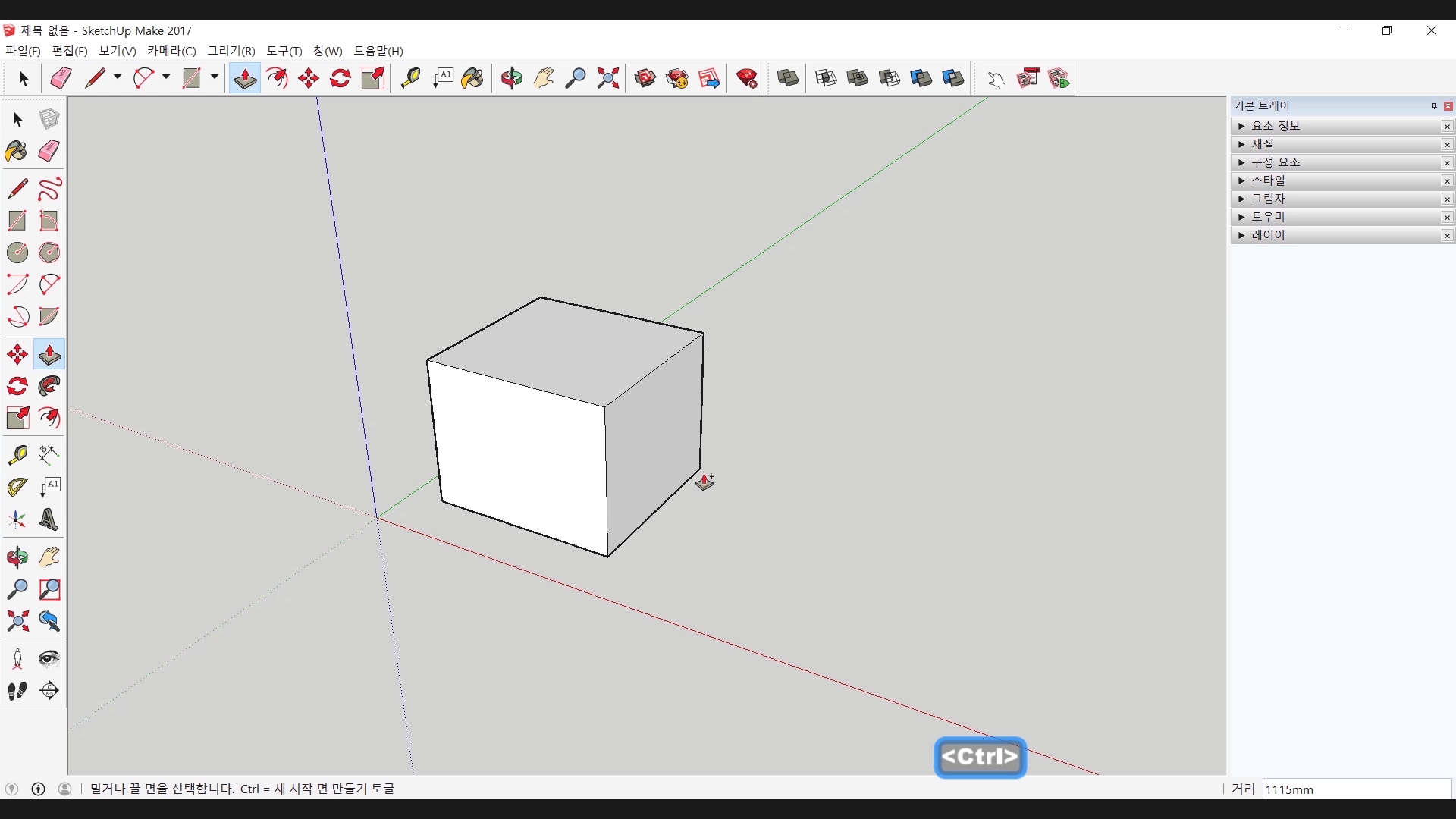
Task: Toggle pin on the 기본 트레이 panel
Action: 1434,105
